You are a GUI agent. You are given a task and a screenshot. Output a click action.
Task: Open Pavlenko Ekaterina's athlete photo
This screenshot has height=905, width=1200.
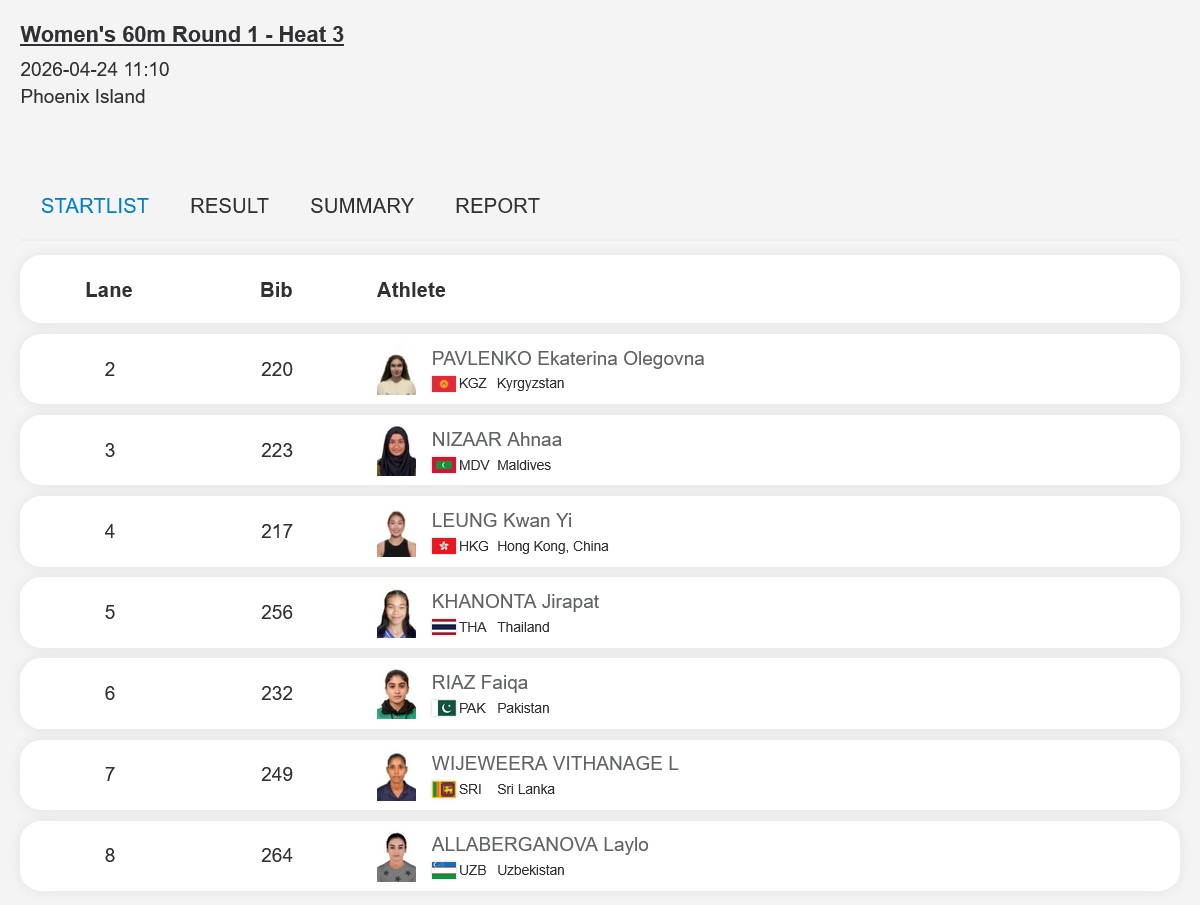[x=396, y=370]
